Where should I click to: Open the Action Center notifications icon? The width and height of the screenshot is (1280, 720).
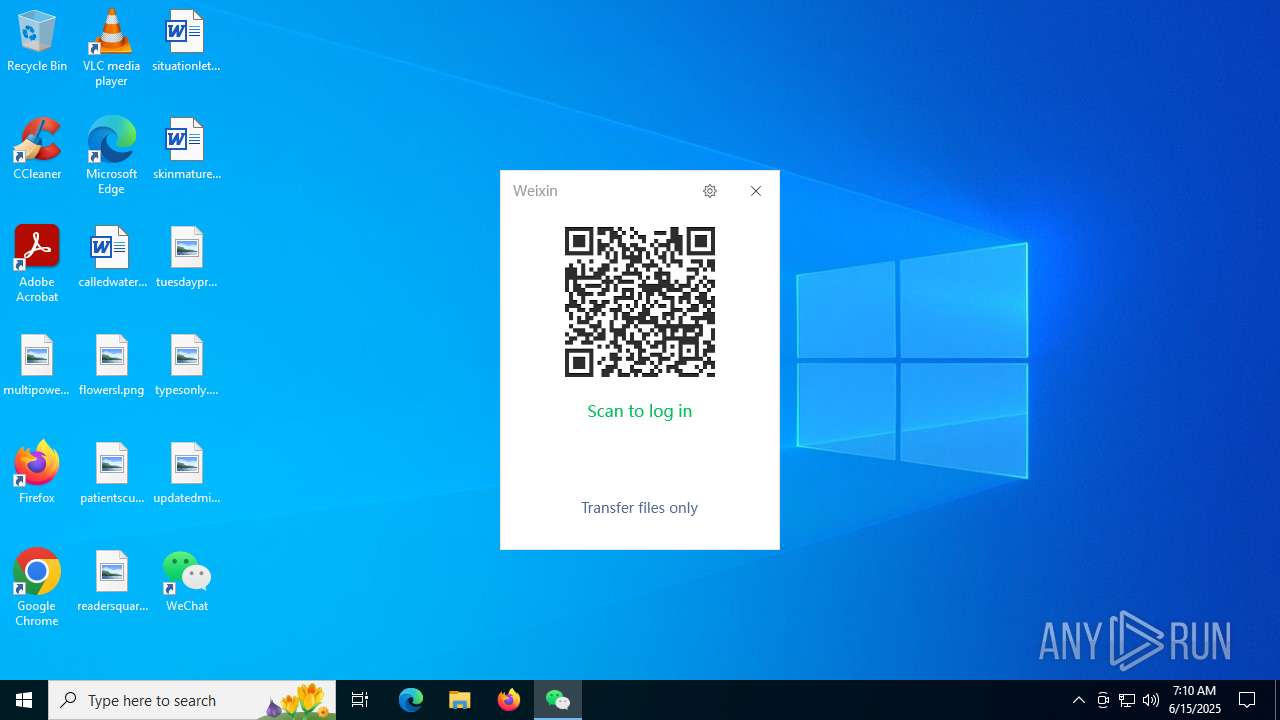pos(1247,700)
